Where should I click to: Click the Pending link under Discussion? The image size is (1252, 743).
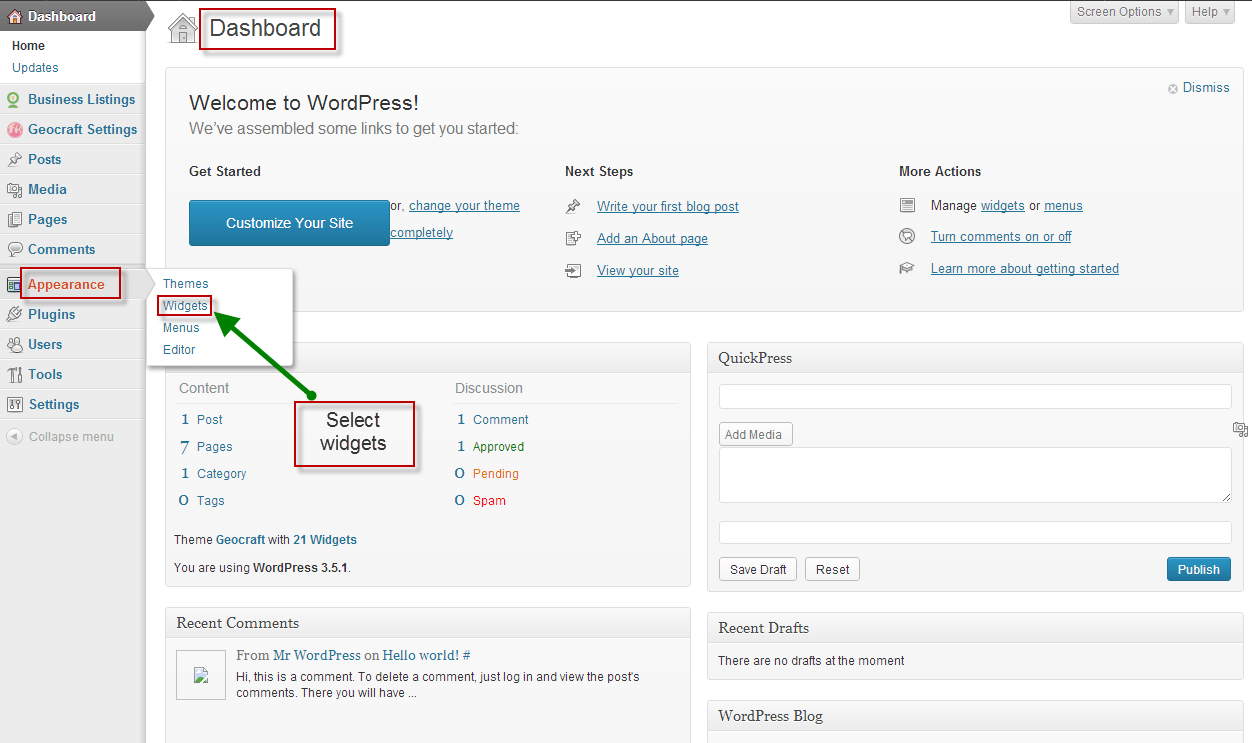pyautogui.click(x=496, y=474)
